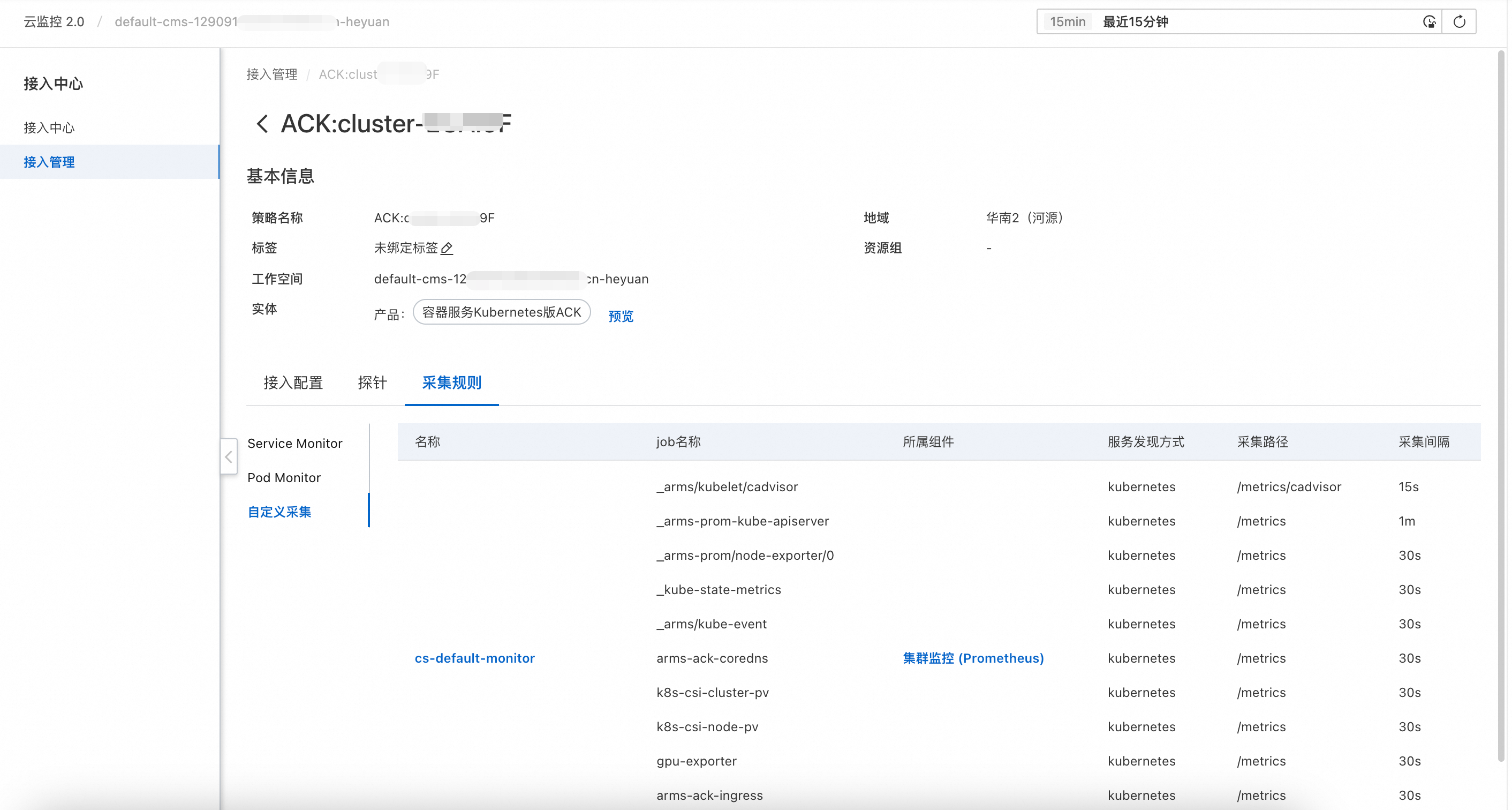
Task: Select 自定义采集 in rule list
Action: (x=279, y=512)
